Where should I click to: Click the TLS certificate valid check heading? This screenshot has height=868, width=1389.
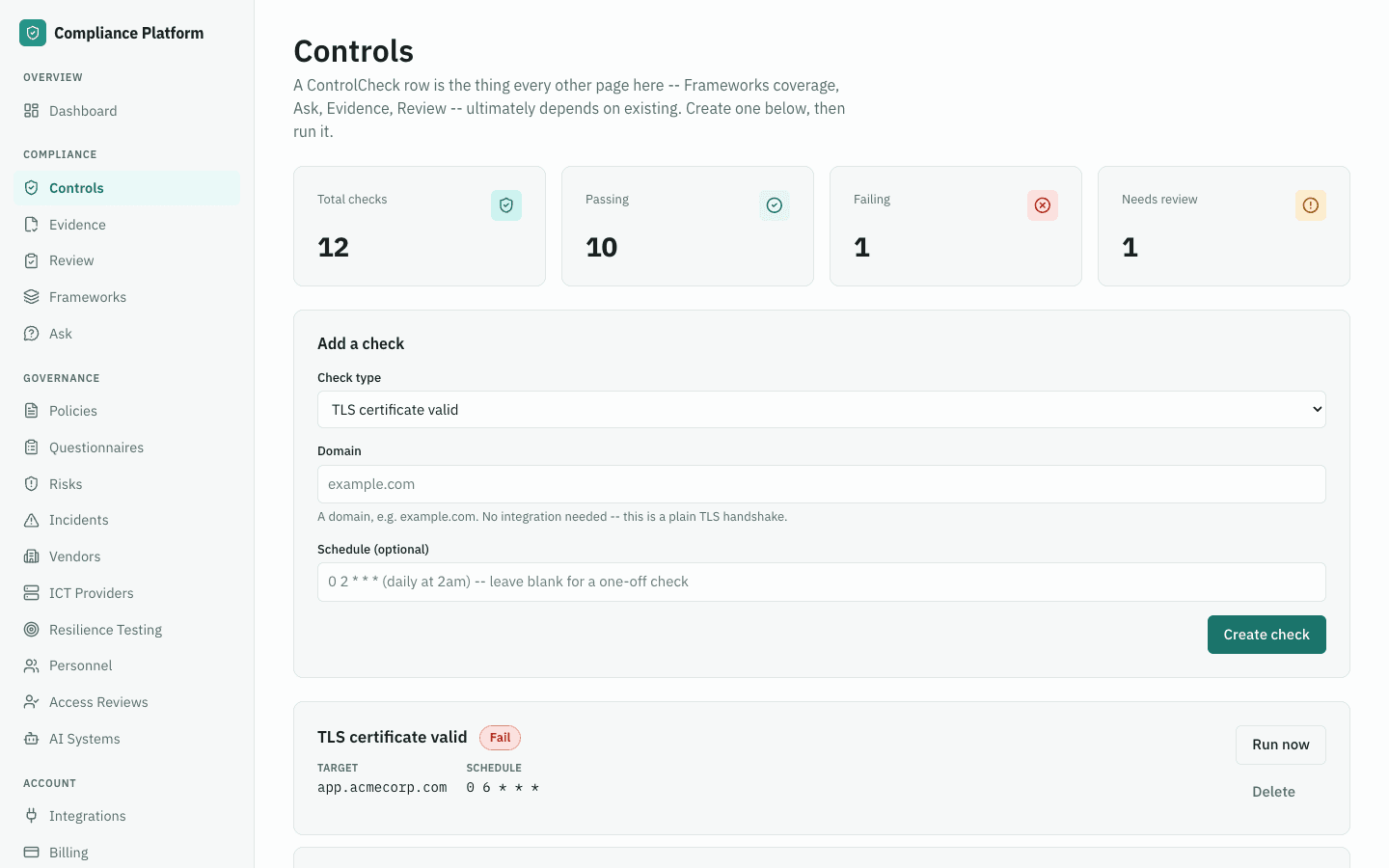pyautogui.click(x=392, y=737)
